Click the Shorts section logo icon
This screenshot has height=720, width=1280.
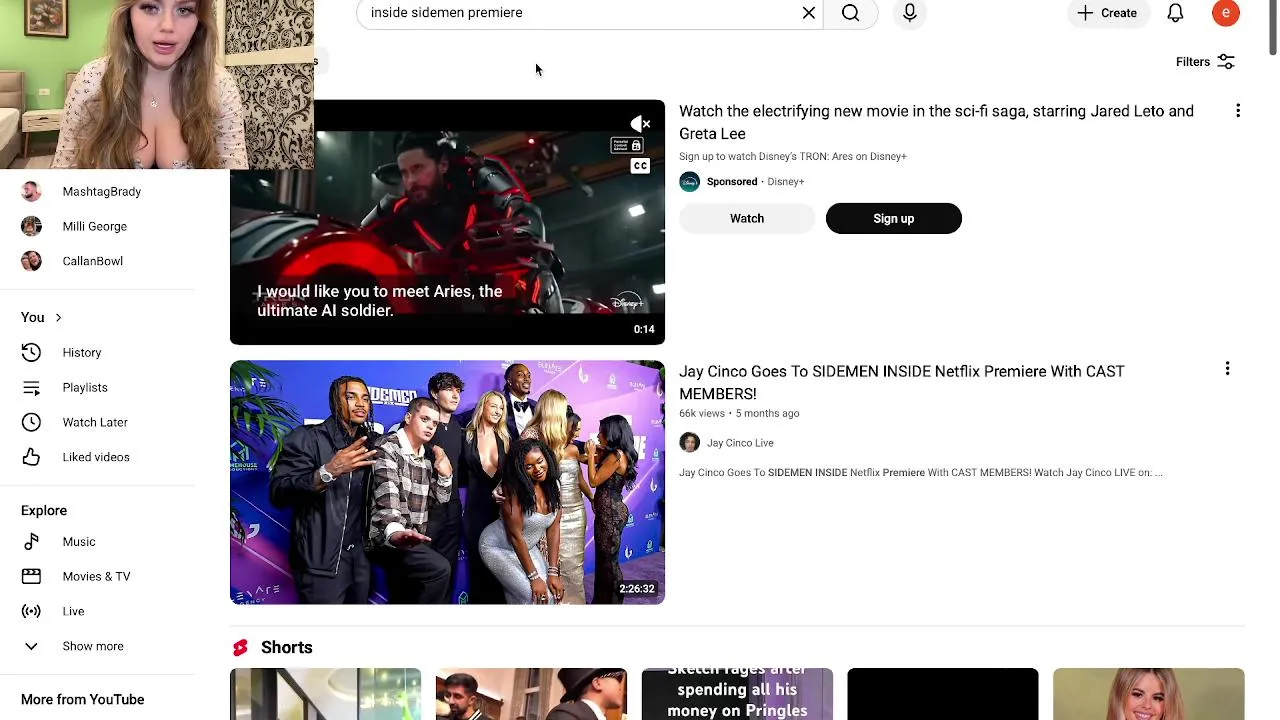coord(240,648)
